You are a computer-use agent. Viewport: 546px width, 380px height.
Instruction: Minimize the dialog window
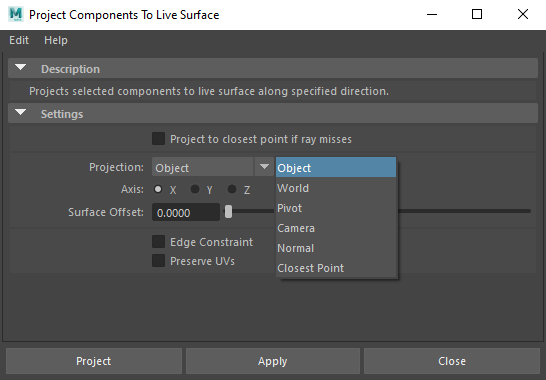pos(432,14)
